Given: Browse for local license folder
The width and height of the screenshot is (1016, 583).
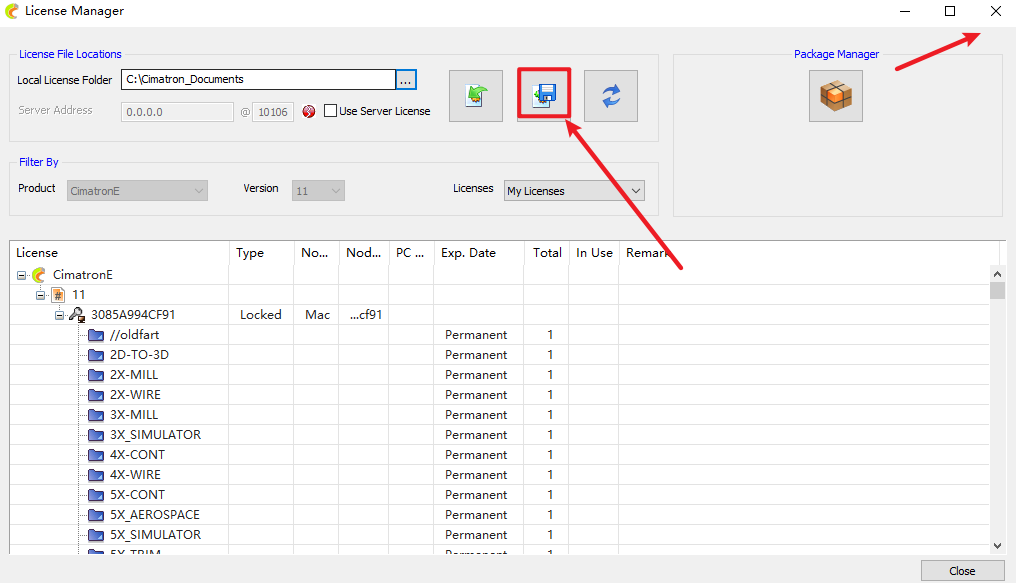Looking at the screenshot, I should click(x=406, y=80).
